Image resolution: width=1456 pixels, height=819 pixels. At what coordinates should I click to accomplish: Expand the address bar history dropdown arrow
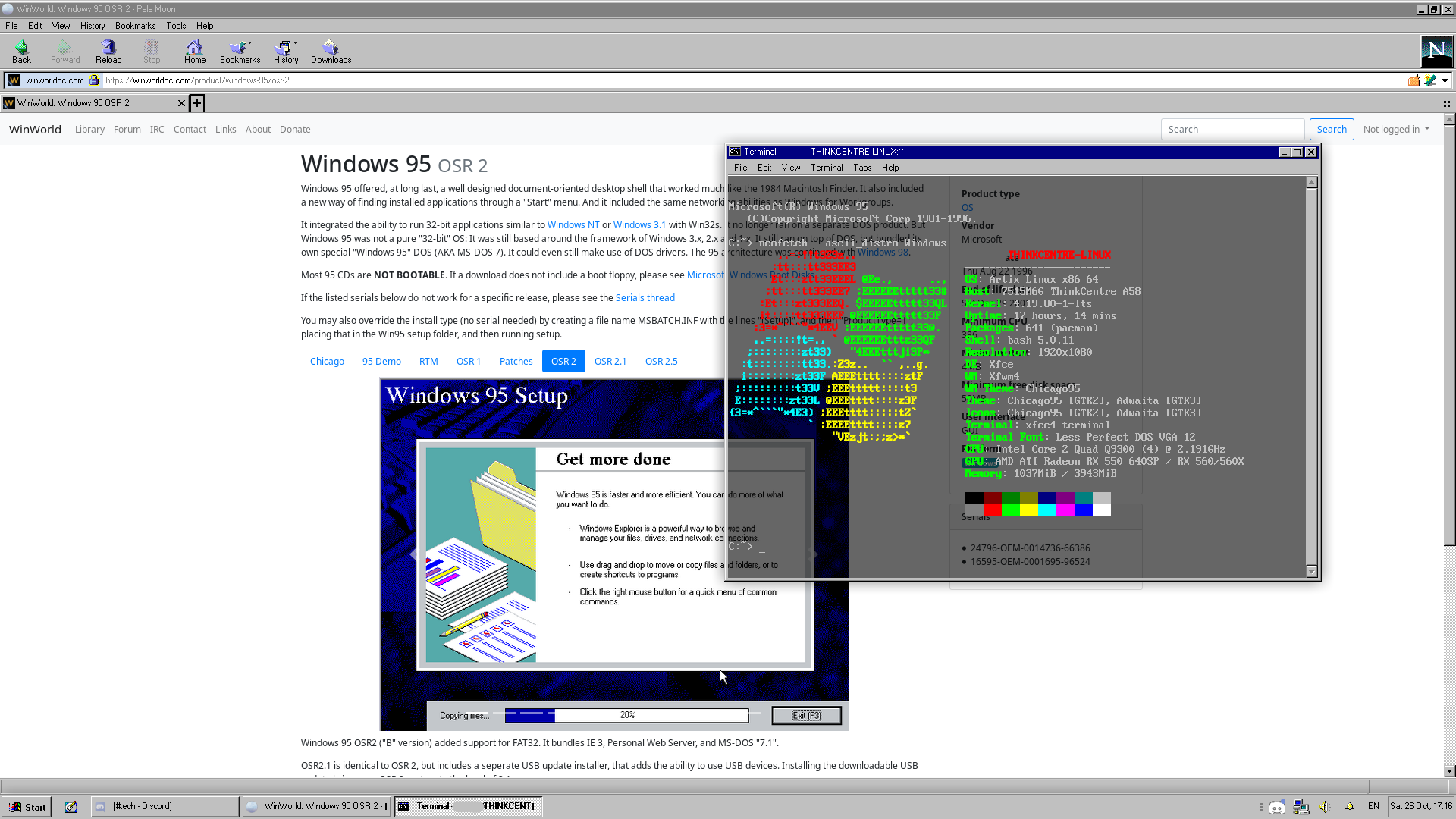[x=1445, y=80]
